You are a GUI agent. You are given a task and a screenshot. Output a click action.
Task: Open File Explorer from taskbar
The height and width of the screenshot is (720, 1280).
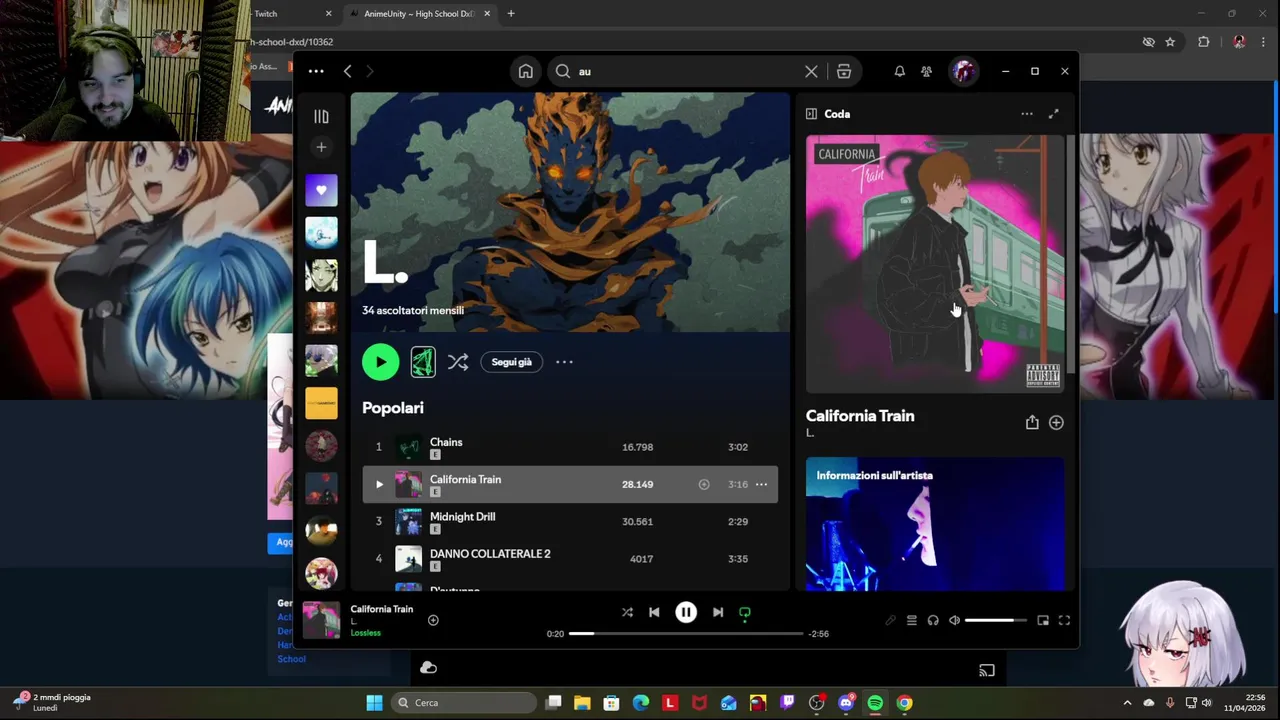pyautogui.click(x=582, y=703)
